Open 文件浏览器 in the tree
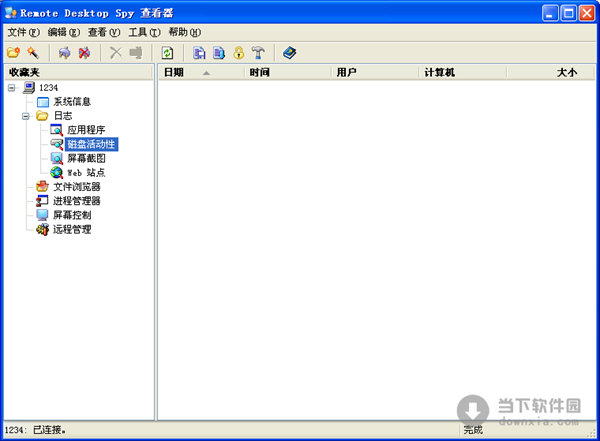Viewport: 600px width, 441px height. coord(77,187)
